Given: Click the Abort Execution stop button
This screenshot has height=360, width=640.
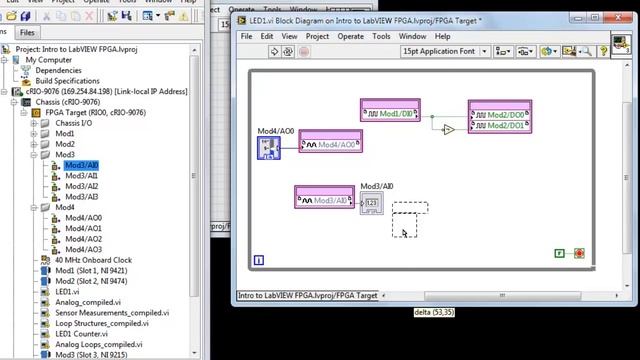Looking at the screenshot, I should (x=304, y=51).
